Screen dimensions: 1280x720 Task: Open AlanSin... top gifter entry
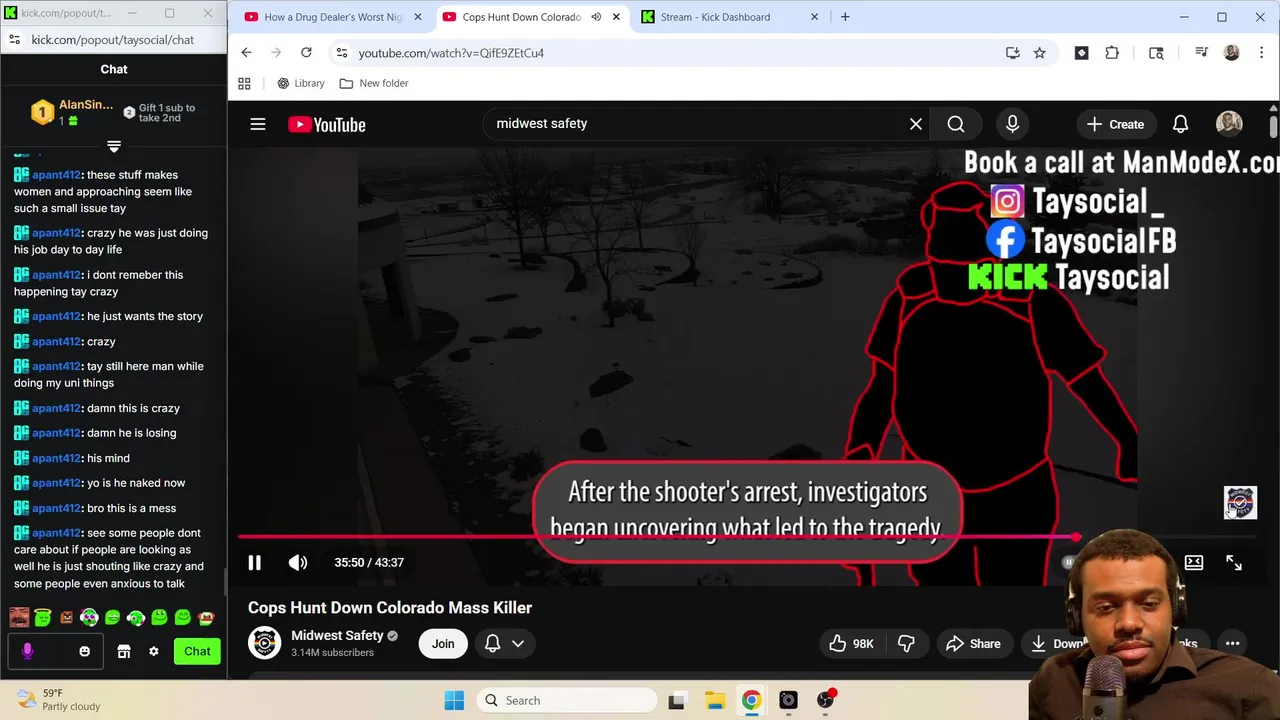(72, 112)
